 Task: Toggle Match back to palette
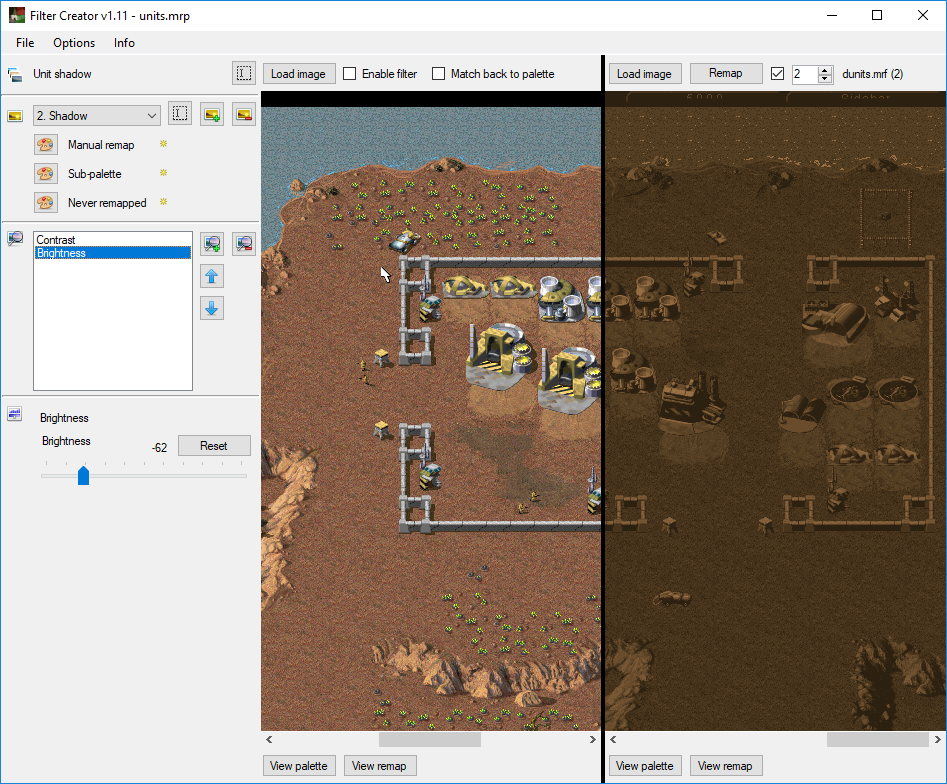(x=438, y=74)
